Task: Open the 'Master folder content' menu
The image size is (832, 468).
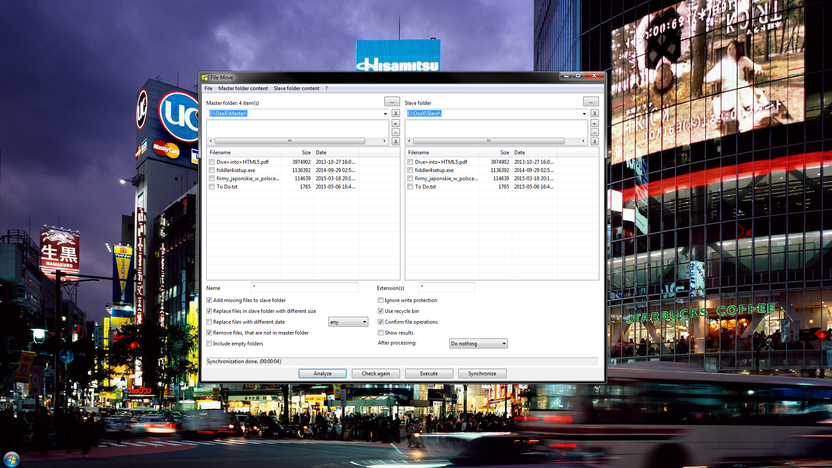Action: (243, 89)
